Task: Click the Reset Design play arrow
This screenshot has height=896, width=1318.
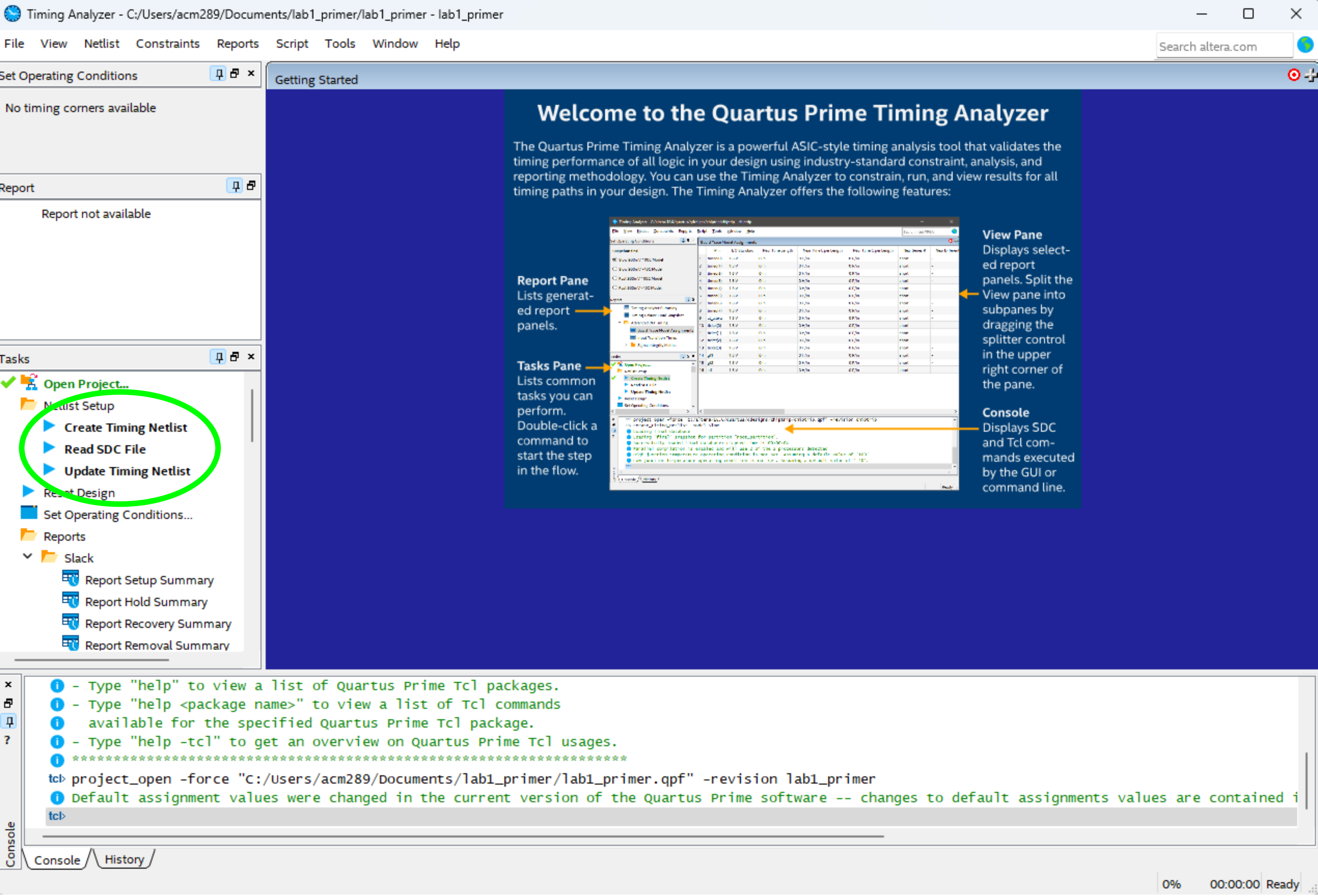Action: (28, 491)
